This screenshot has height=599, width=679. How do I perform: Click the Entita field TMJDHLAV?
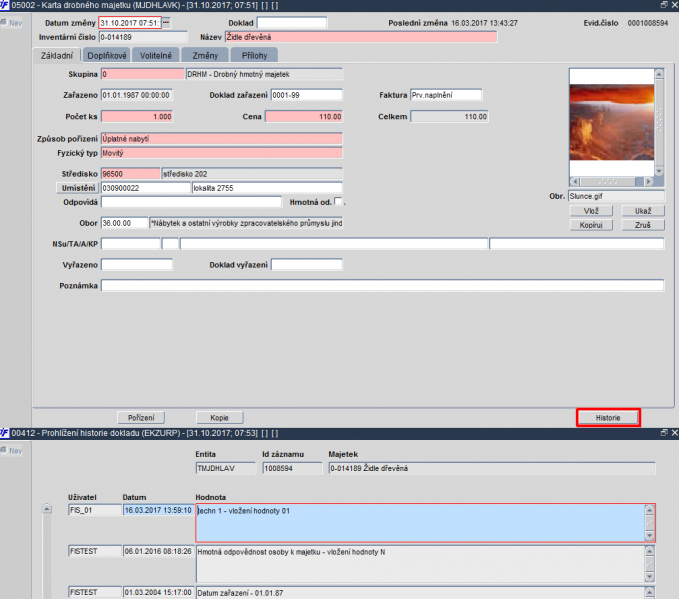[226, 468]
